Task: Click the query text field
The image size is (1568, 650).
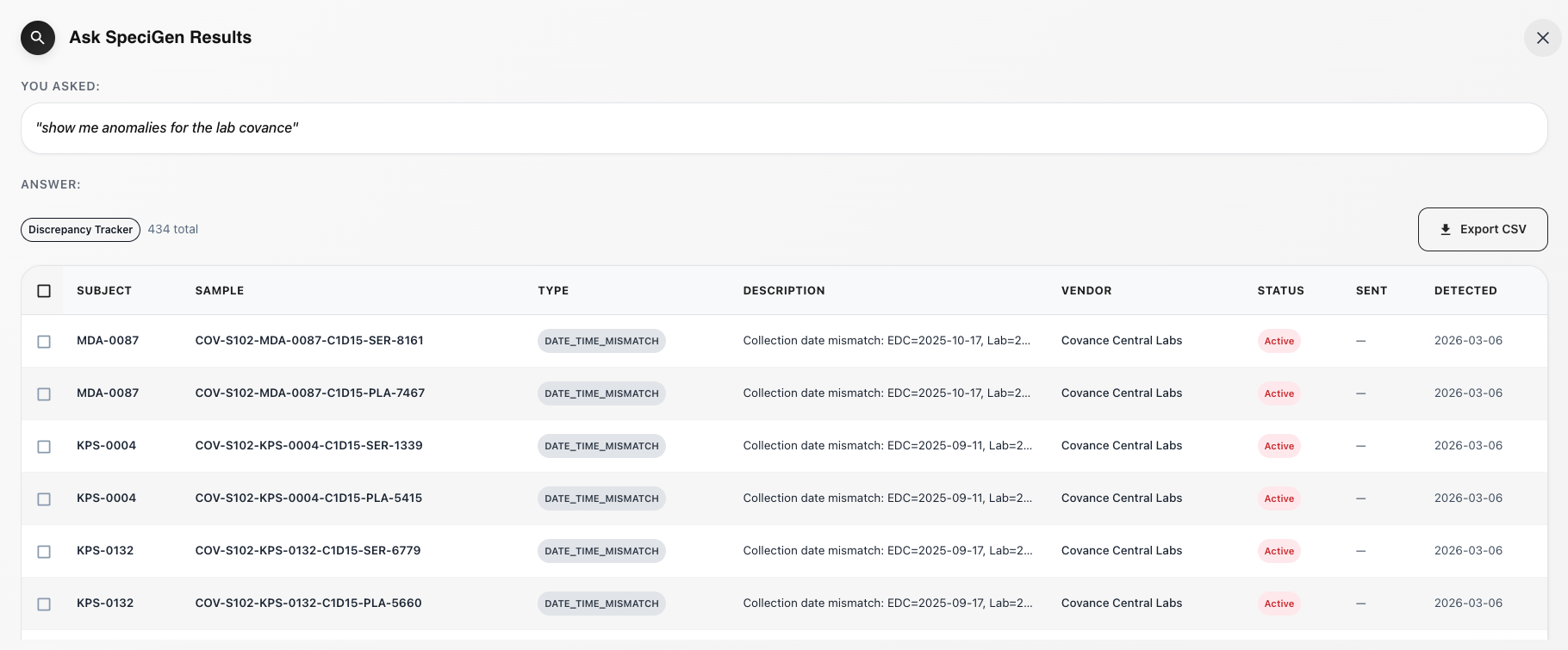Action: click(x=784, y=128)
